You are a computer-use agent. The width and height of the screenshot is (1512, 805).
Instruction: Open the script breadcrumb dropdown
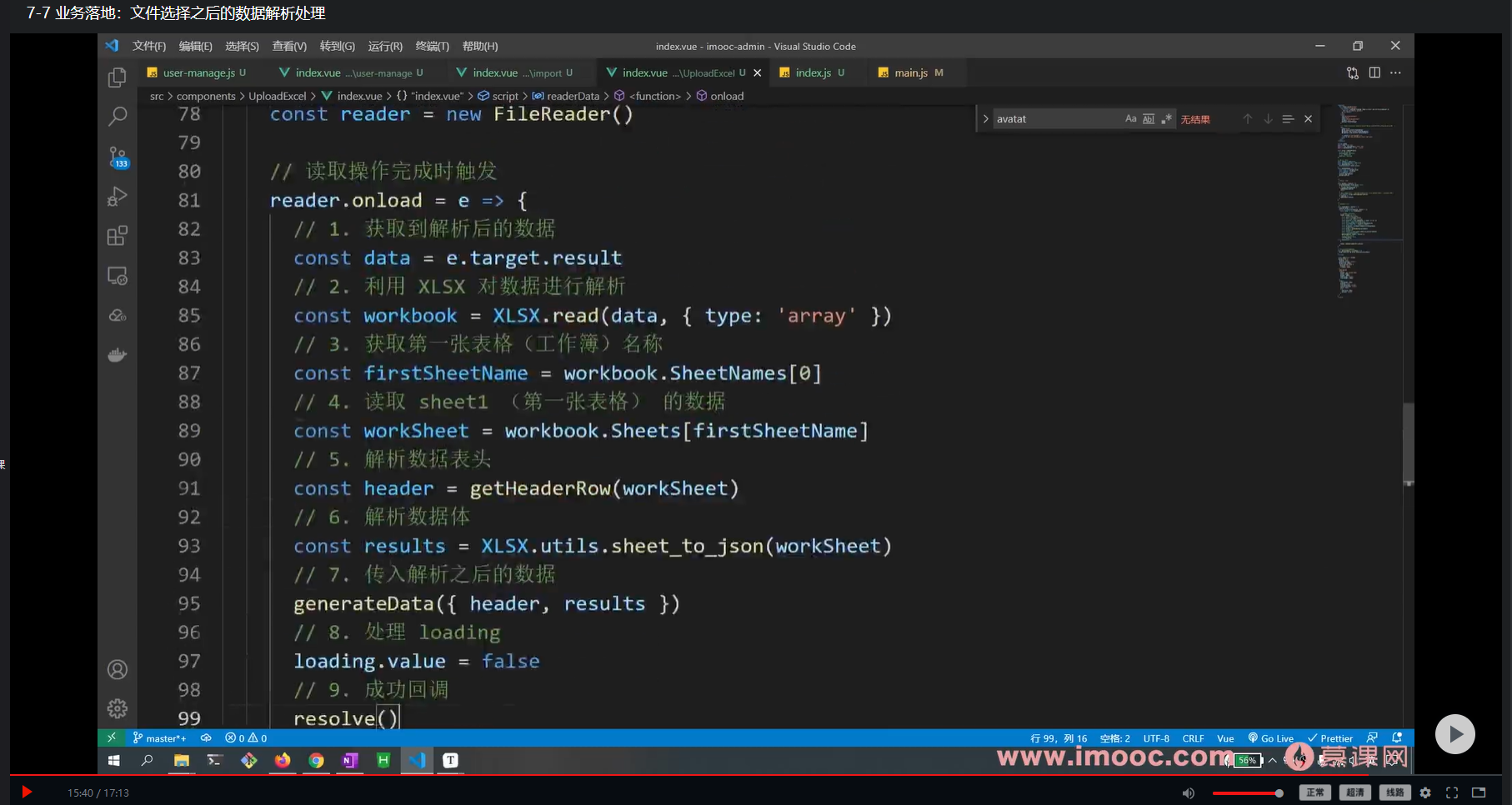point(498,96)
